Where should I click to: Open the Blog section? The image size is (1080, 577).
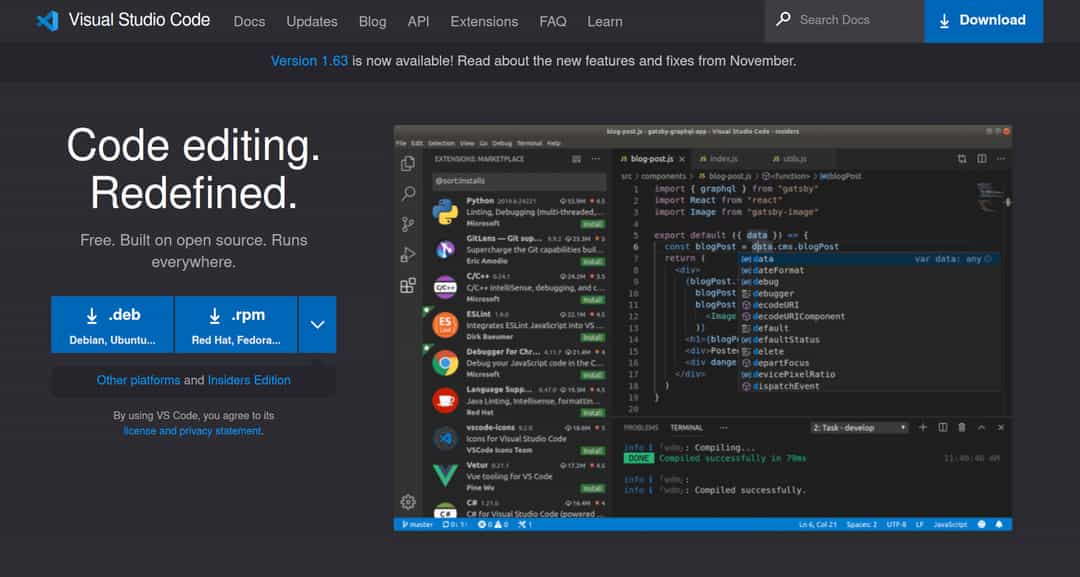[373, 21]
